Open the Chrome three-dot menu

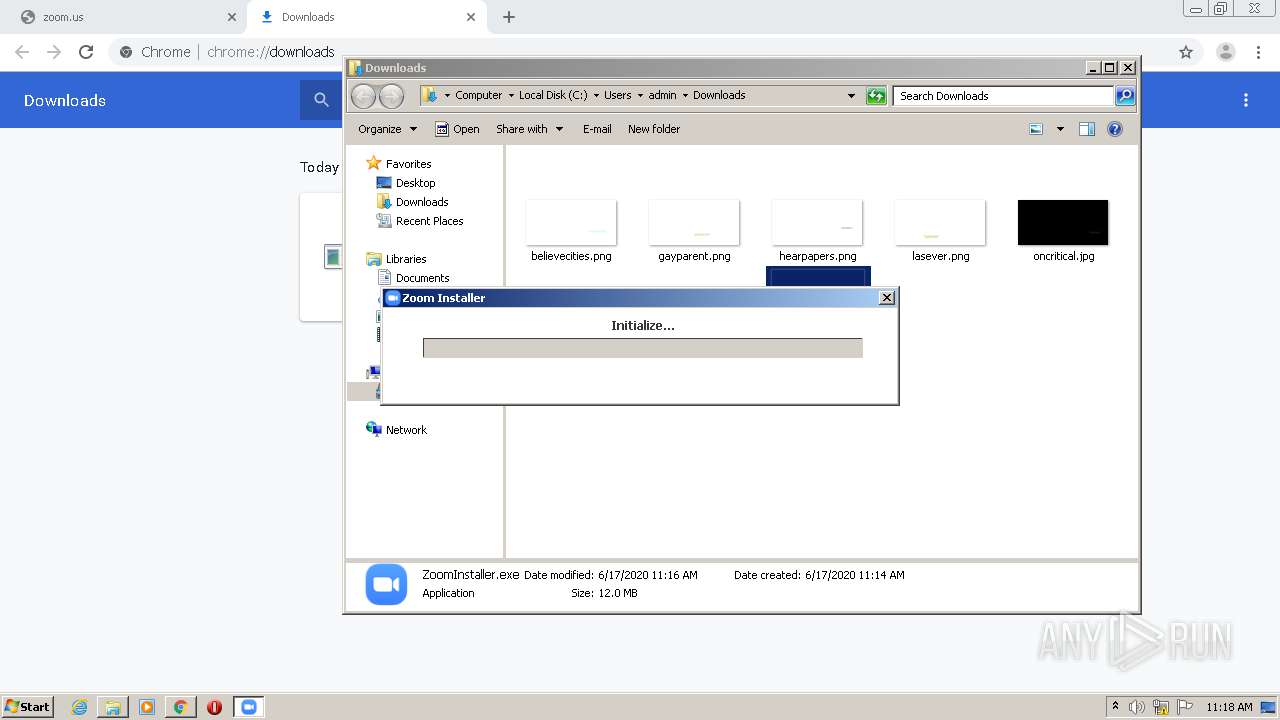coord(1259,52)
